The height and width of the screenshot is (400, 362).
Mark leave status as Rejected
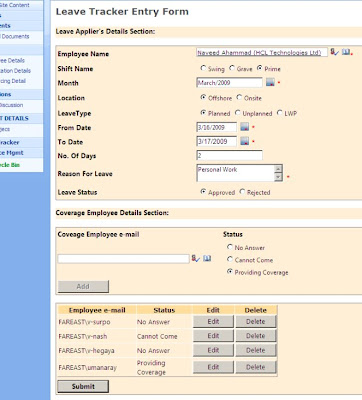[242, 192]
